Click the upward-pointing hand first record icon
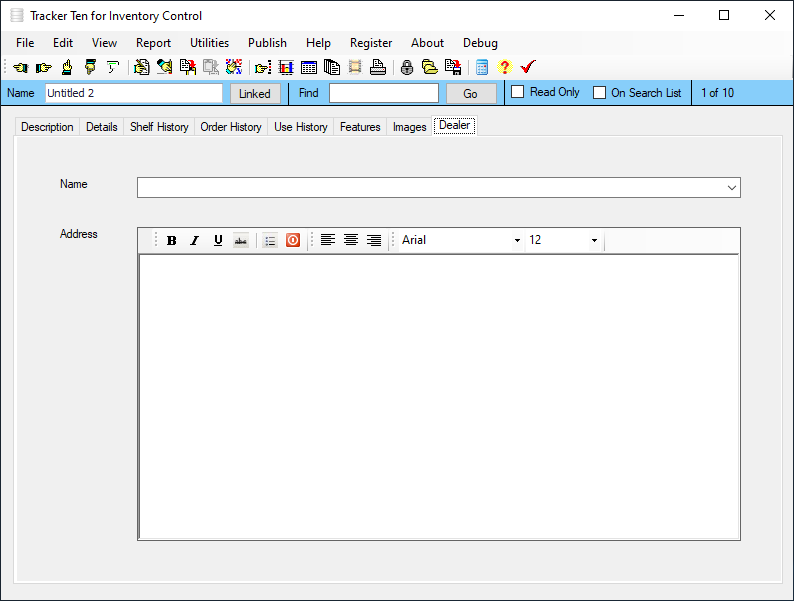 pos(67,67)
